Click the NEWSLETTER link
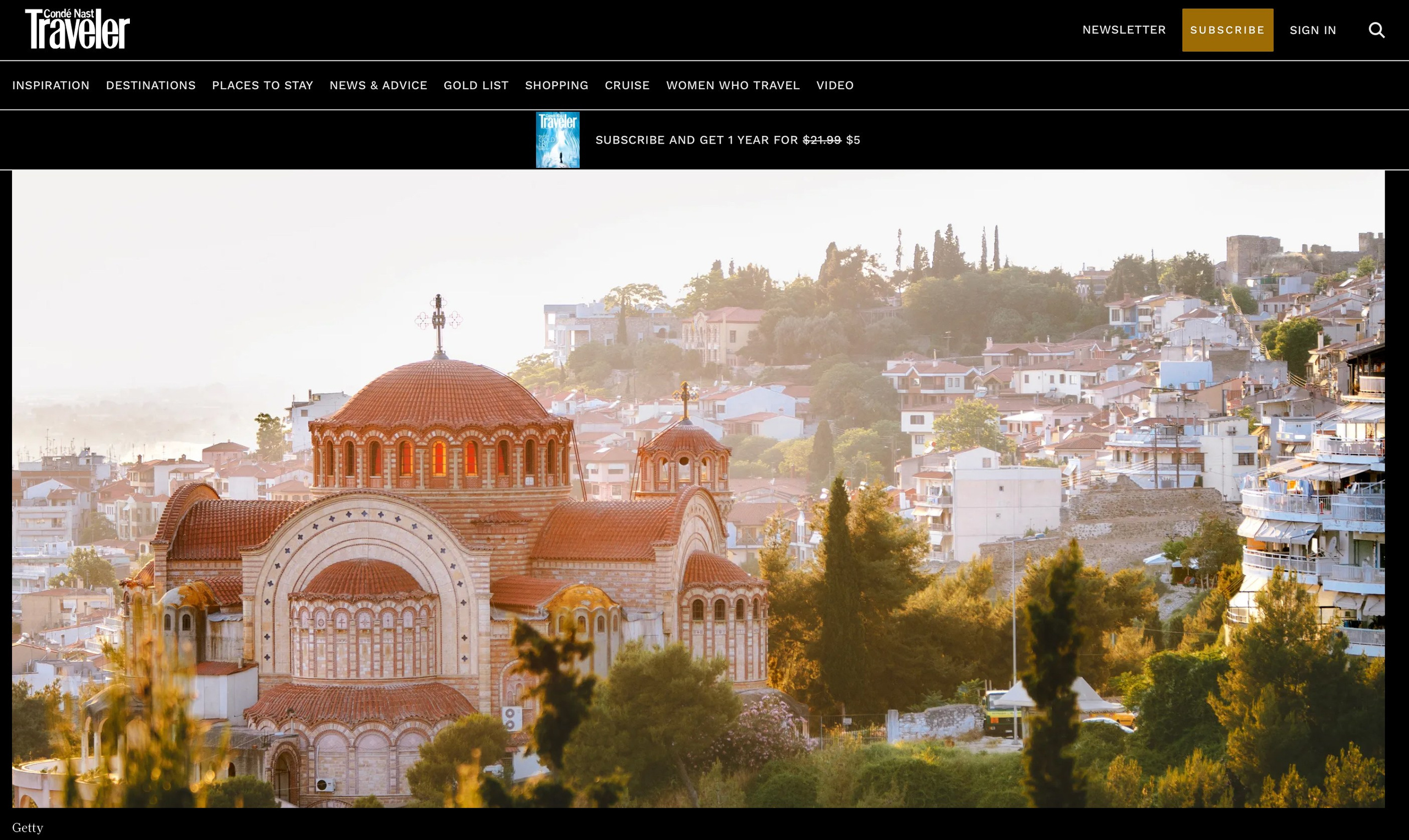 (1123, 30)
